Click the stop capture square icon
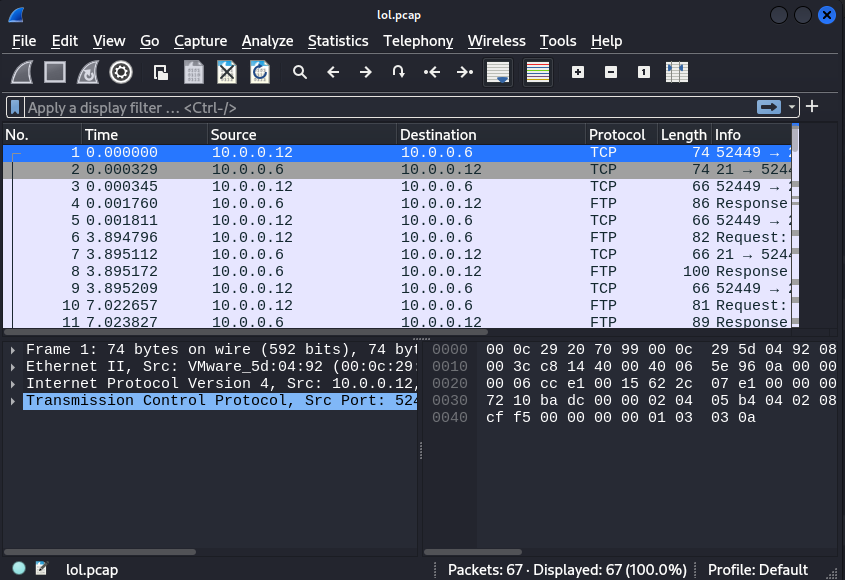The image size is (845, 580). [x=55, y=72]
